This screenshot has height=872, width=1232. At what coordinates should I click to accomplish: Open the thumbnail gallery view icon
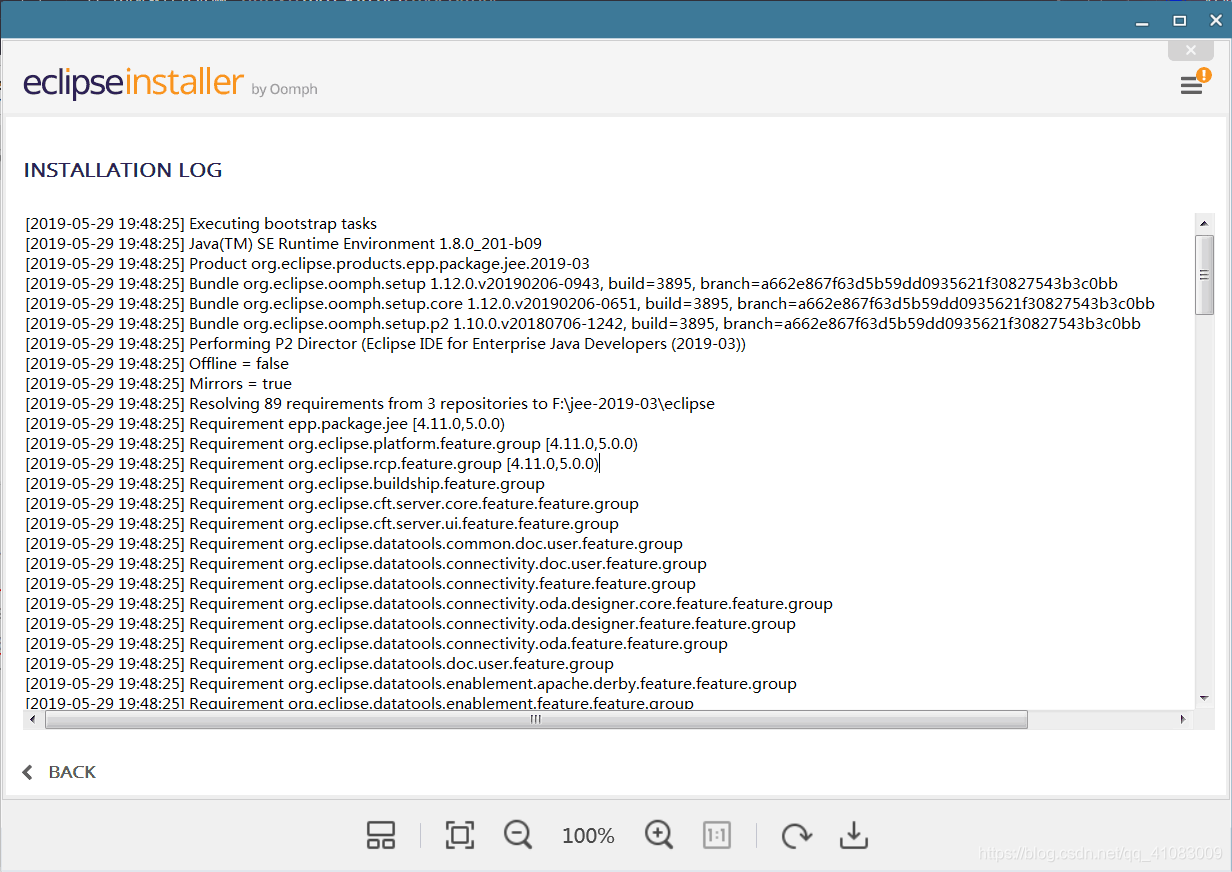(381, 835)
